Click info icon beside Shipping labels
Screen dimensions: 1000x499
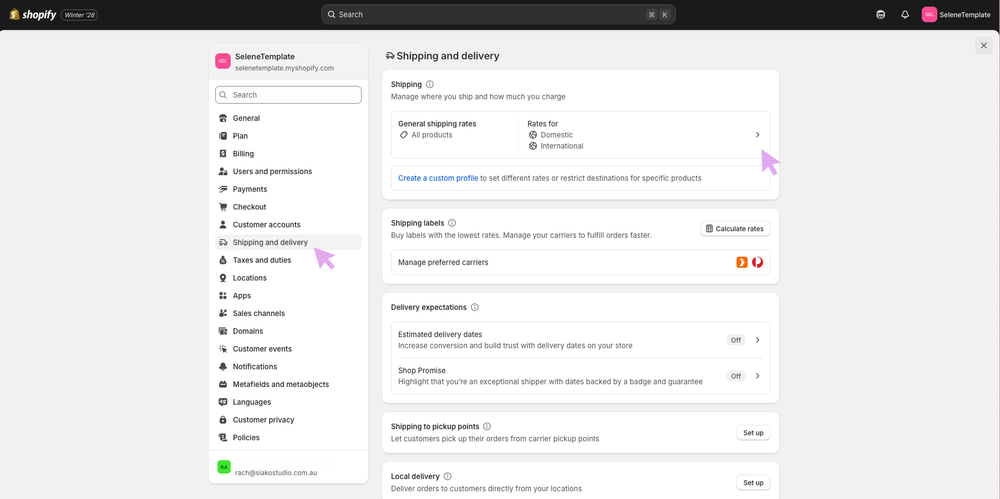tap(452, 223)
